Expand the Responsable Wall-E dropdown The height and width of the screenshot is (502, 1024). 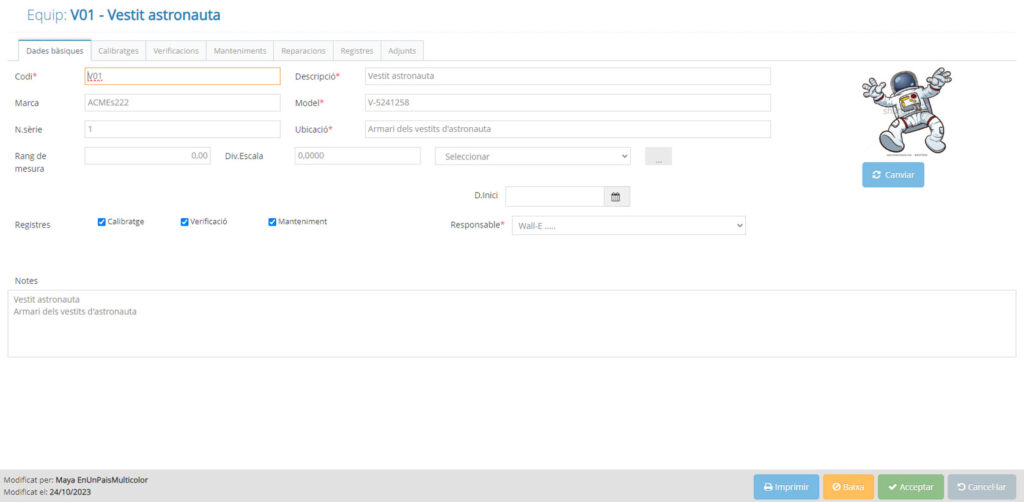point(629,226)
